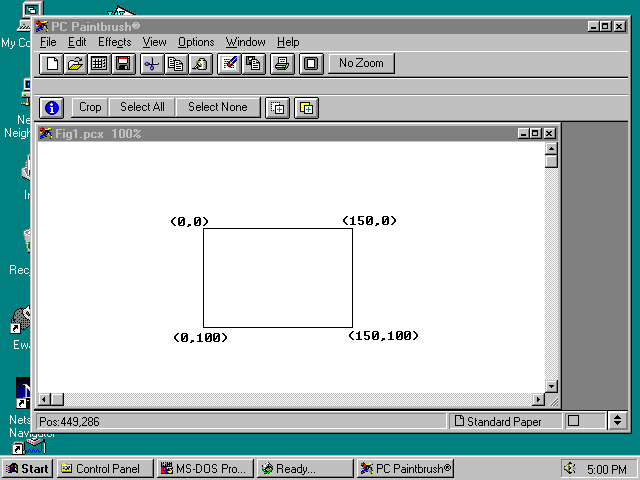Click the yellow overlapping squares plus icon
Screen dimensions: 640x480
click(307, 108)
